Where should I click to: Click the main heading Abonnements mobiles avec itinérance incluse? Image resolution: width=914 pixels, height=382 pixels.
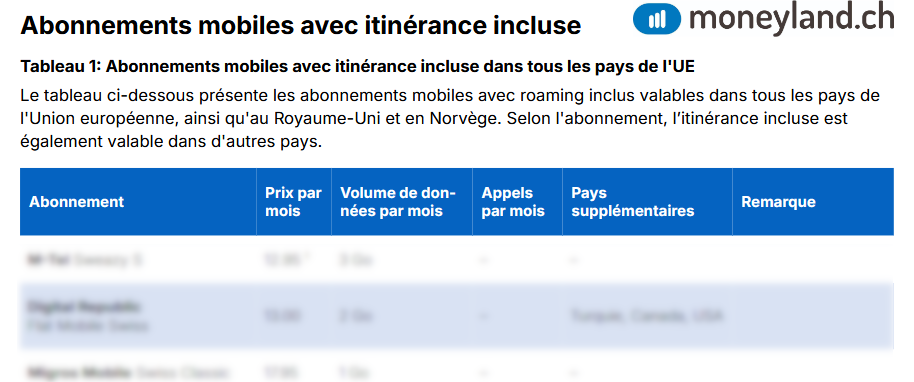pos(301,26)
